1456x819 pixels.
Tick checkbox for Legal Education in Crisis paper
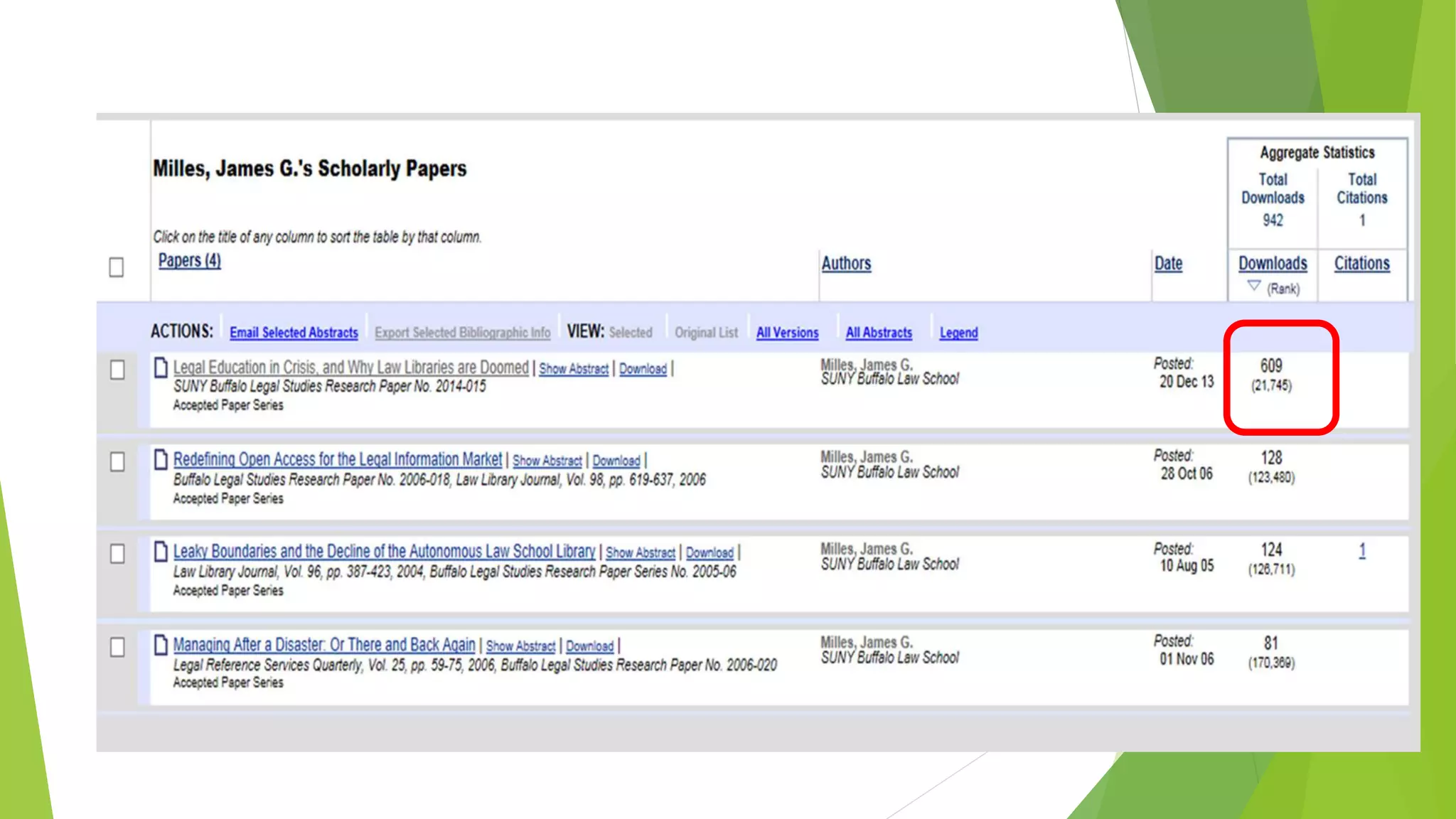pyautogui.click(x=117, y=370)
